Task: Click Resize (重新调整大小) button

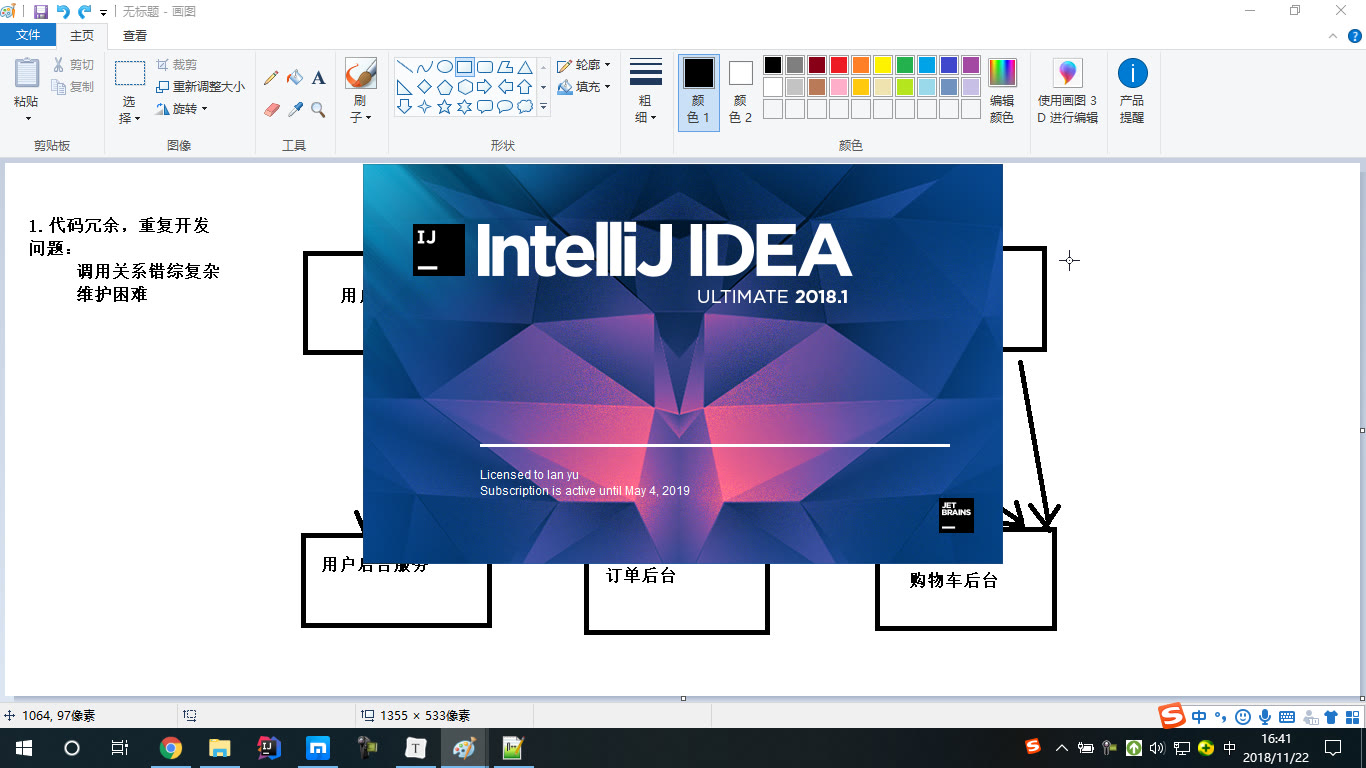Action: [x=200, y=87]
